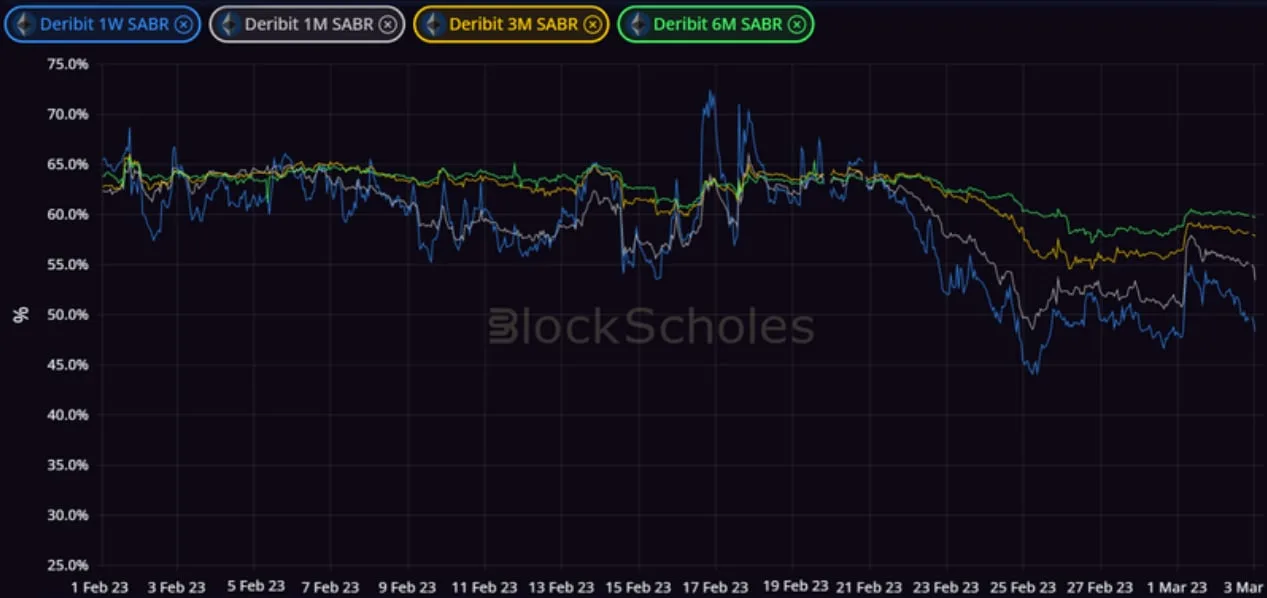Image resolution: width=1267 pixels, height=598 pixels.
Task: Select the Deribit 6M SABR legend label
Action: (718, 25)
